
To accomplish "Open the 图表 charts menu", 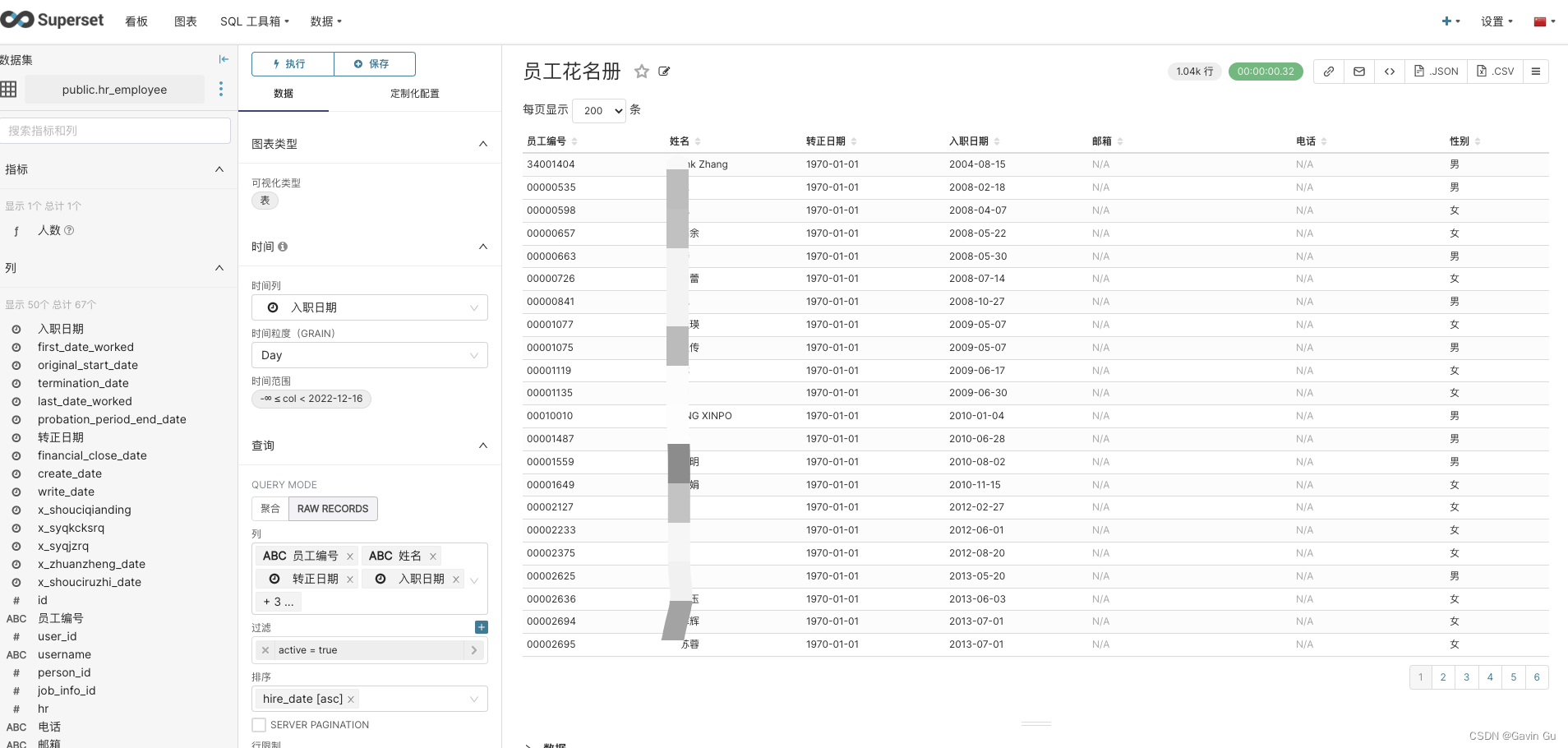I will [x=186, y=21].
